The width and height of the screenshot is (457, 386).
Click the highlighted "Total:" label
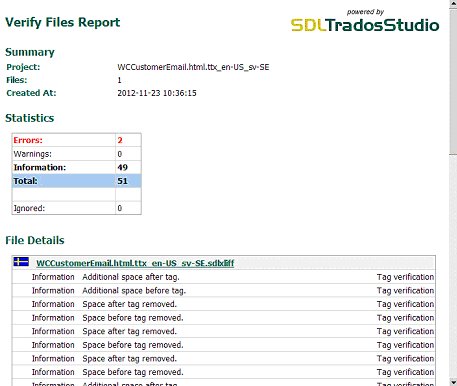click(25, 181)
